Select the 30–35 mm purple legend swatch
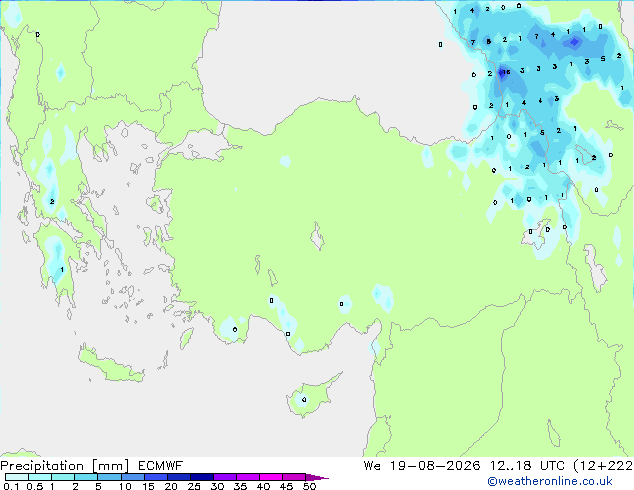 pos(224,477)
